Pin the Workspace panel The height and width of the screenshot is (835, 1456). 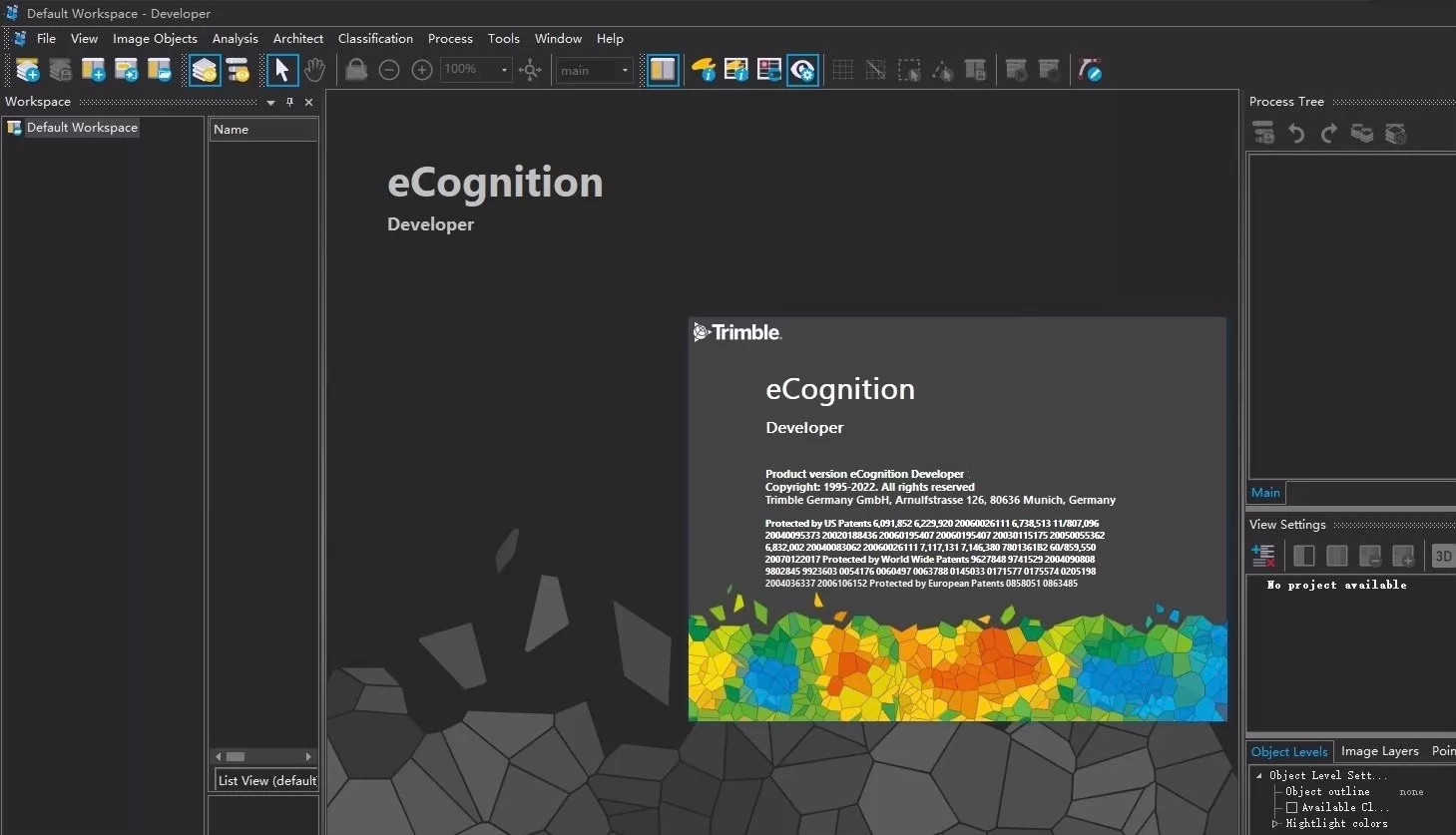coord(290,102)
